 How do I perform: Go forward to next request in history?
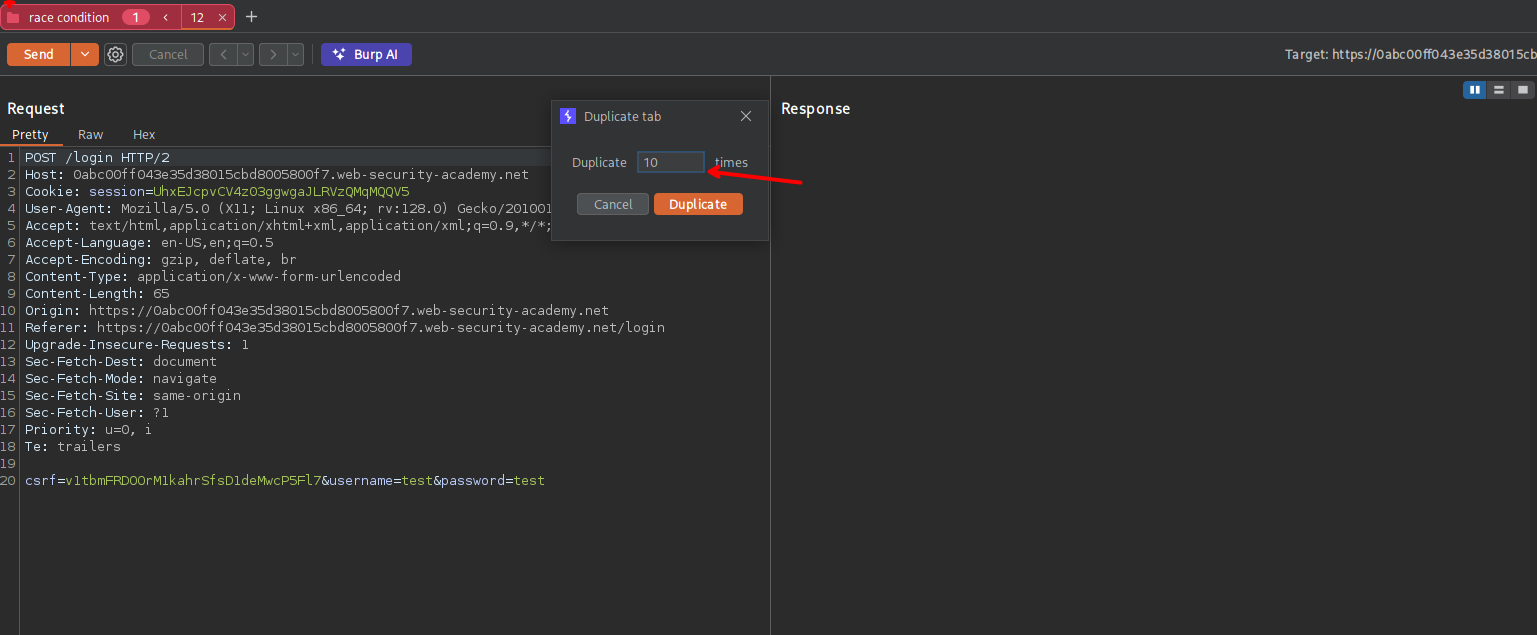click(273, 55)
